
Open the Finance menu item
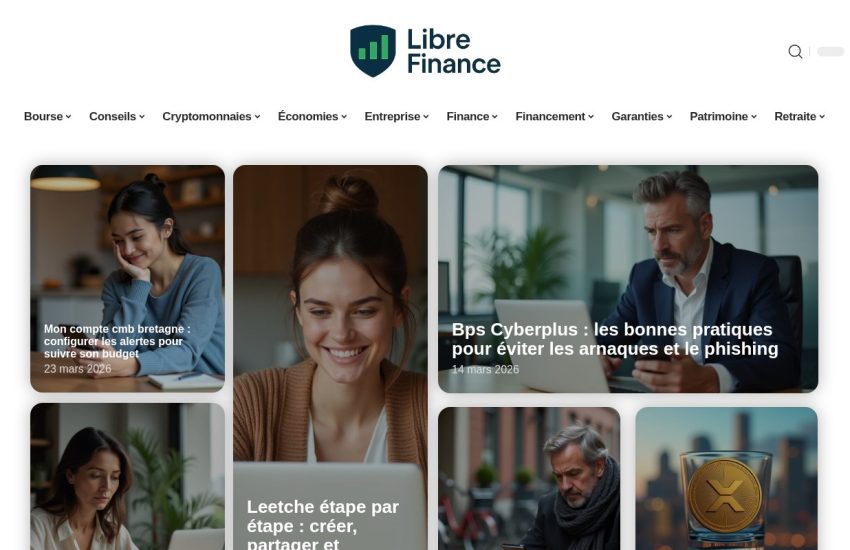[472, 117]
